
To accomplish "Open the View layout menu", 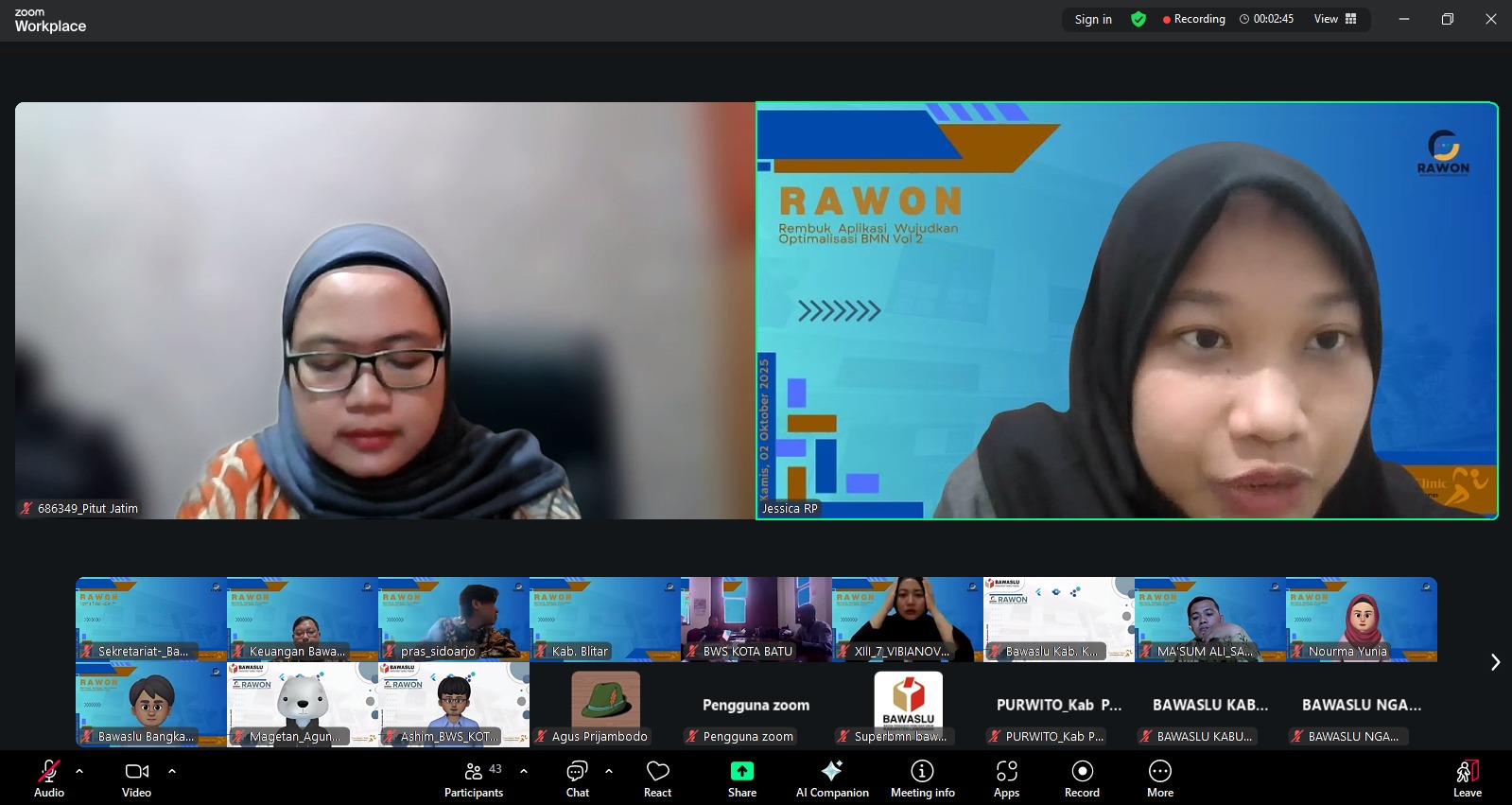I will click(1335, 19).
